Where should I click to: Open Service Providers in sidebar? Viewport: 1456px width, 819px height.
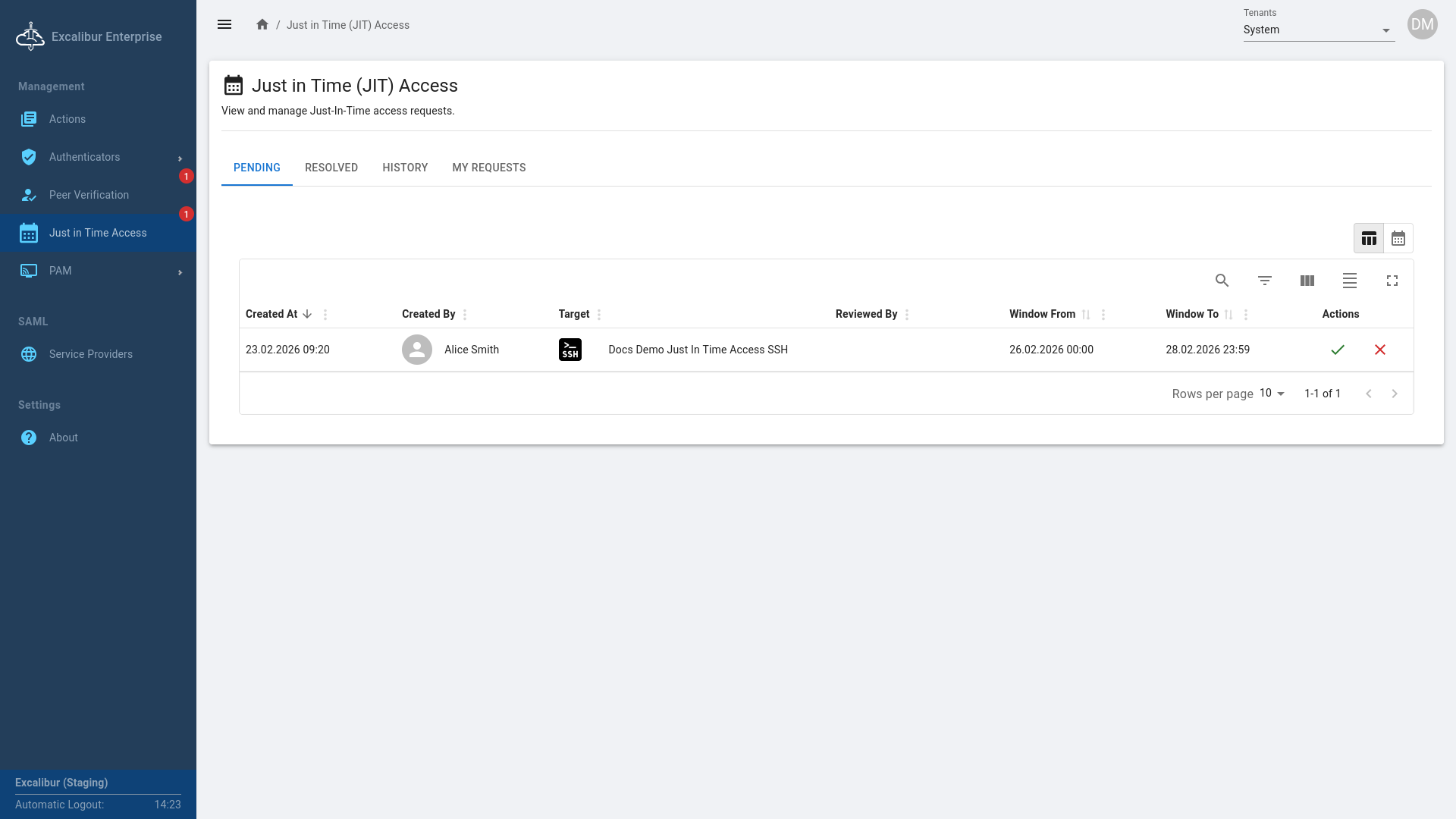(90, 354)
